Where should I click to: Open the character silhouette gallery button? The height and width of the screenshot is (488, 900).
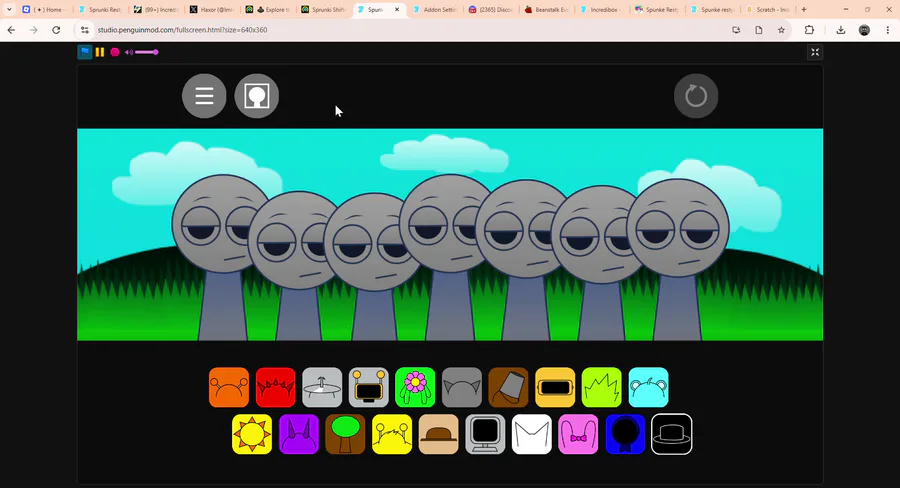click(x=257, y=96)
